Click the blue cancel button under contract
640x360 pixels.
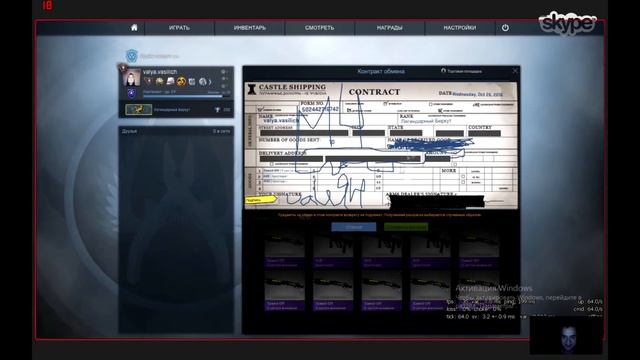(353, 227)
